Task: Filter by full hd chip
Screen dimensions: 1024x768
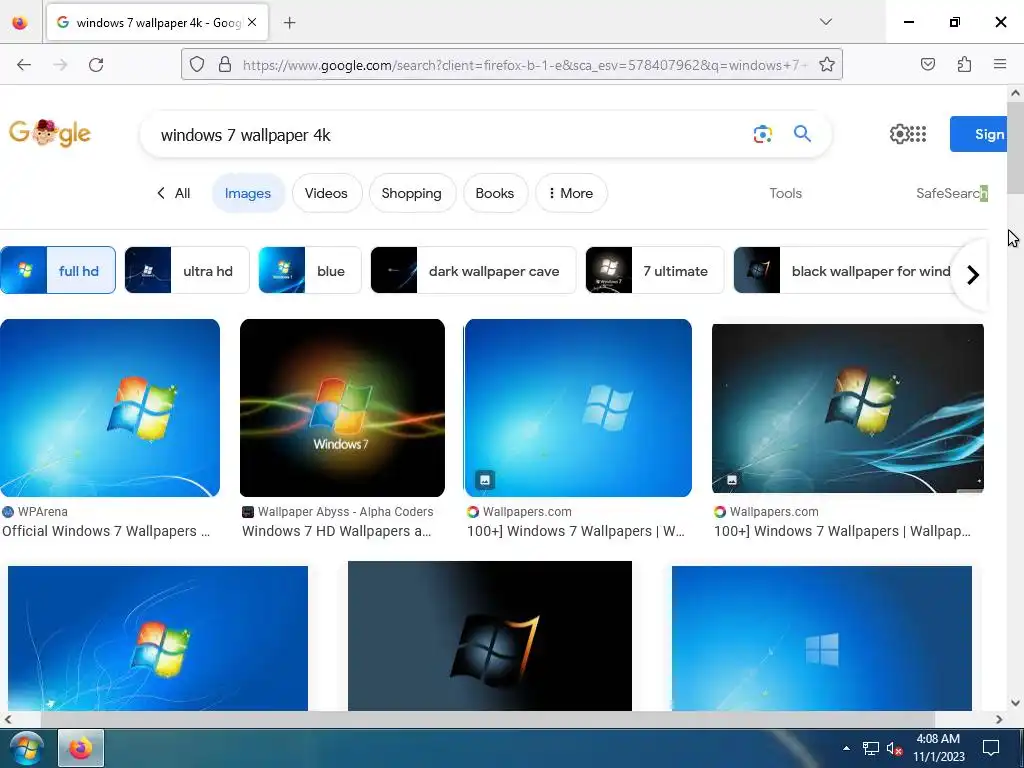Action: pyautogui.click(x=58, y=270)
